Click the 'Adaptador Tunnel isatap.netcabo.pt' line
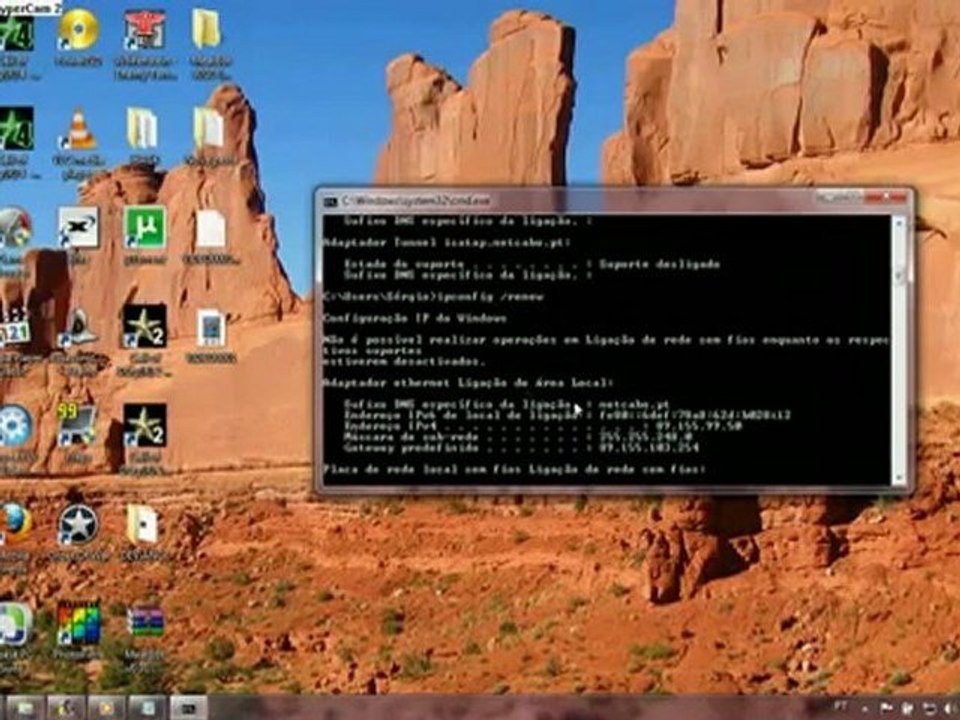Screen dimensions: 960x720 447,243
